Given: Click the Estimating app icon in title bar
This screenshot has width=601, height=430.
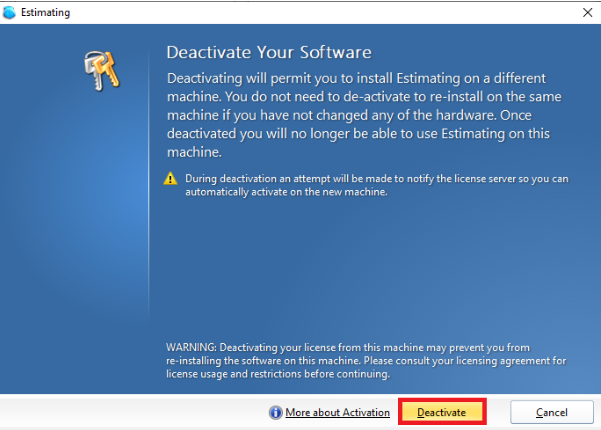Looking at the screenshot, I should pyautogui.click(x=9, y=12).
